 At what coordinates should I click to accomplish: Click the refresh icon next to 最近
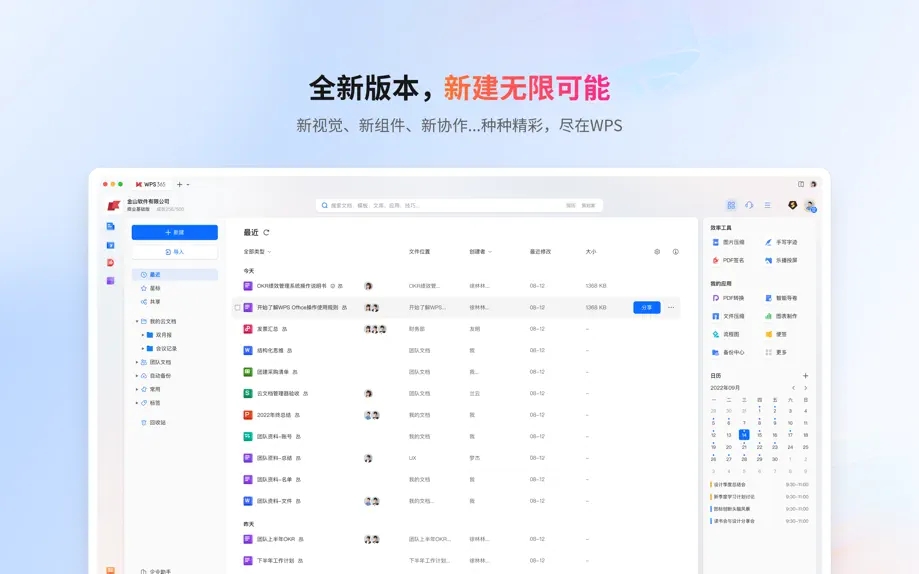point(266,233)
